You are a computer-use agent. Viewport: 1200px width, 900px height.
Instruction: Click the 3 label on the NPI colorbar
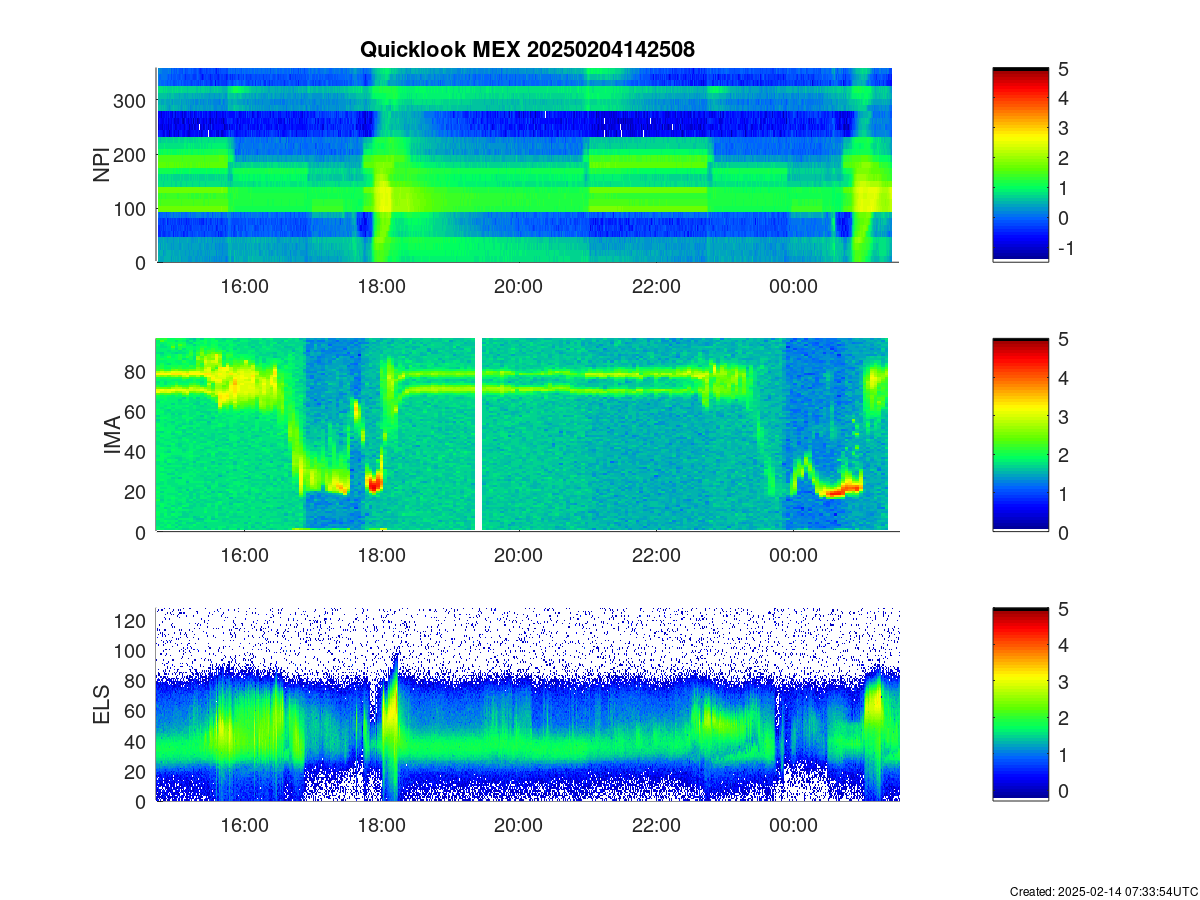[x=1064, y=128]
